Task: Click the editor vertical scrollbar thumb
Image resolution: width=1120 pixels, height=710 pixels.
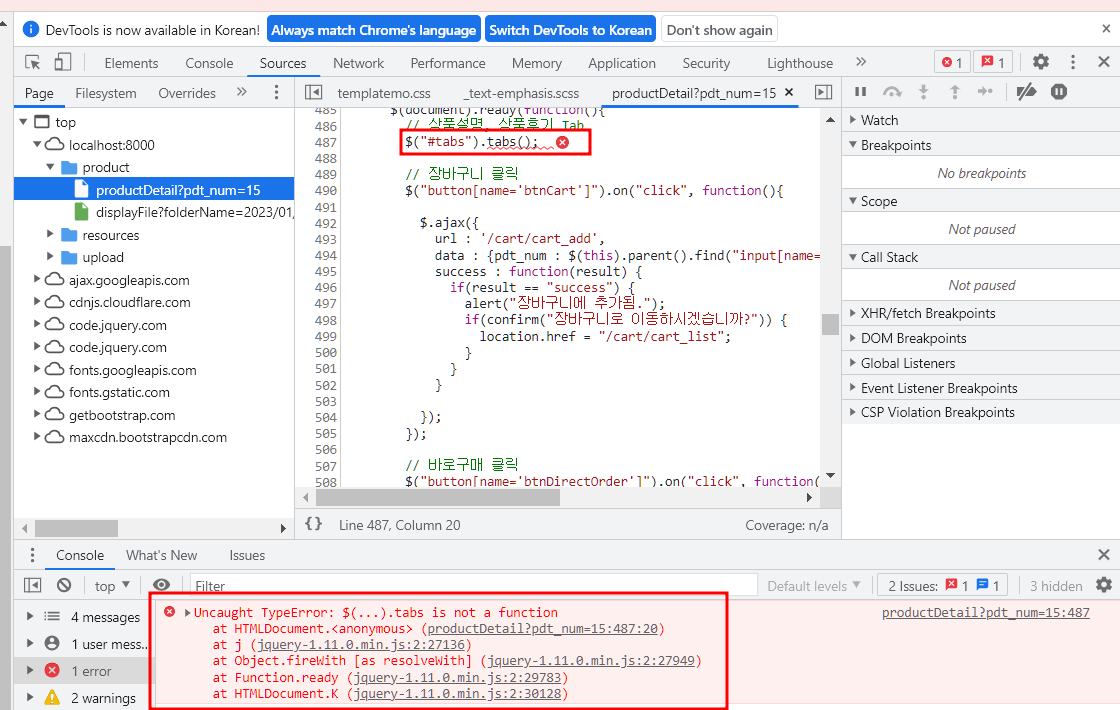Action: coord(830,324)
